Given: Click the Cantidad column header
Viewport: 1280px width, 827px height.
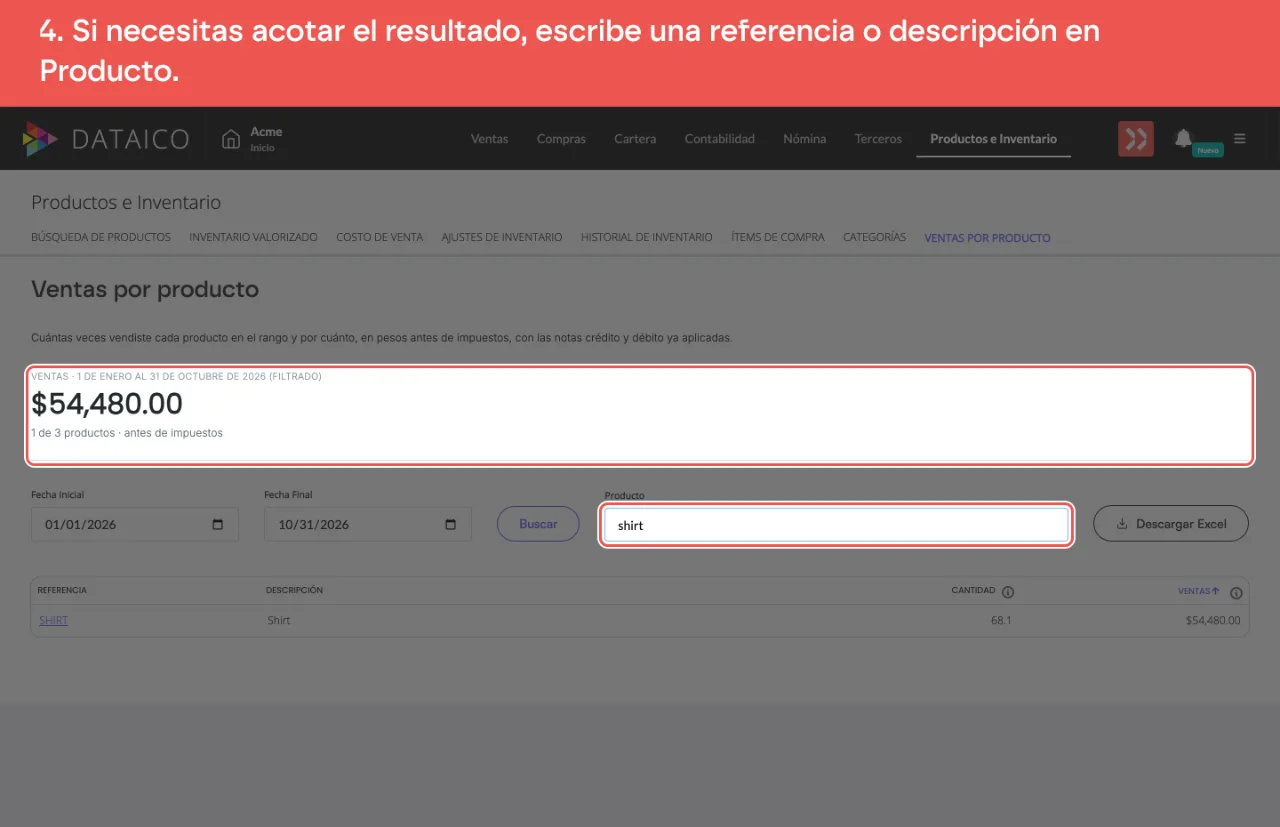Looking at the screenshot, I should click(x=973, y=591).
